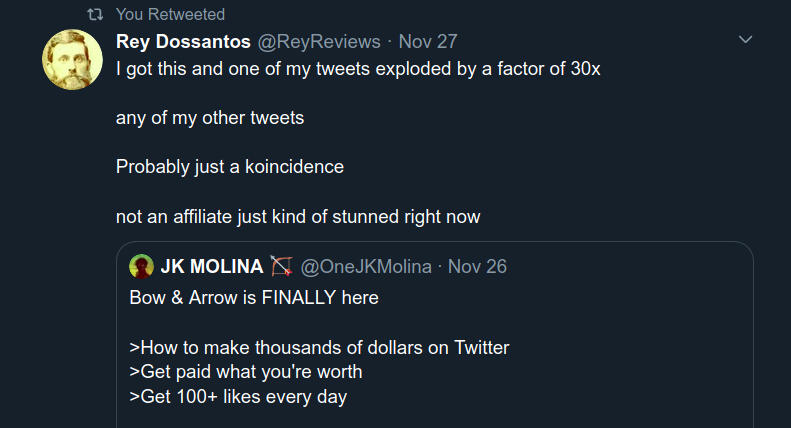
Task: Open quoted tweet 'Bow & Arrow is FINALLY here'
Action: pyautogui.click(x=254, y=298)
